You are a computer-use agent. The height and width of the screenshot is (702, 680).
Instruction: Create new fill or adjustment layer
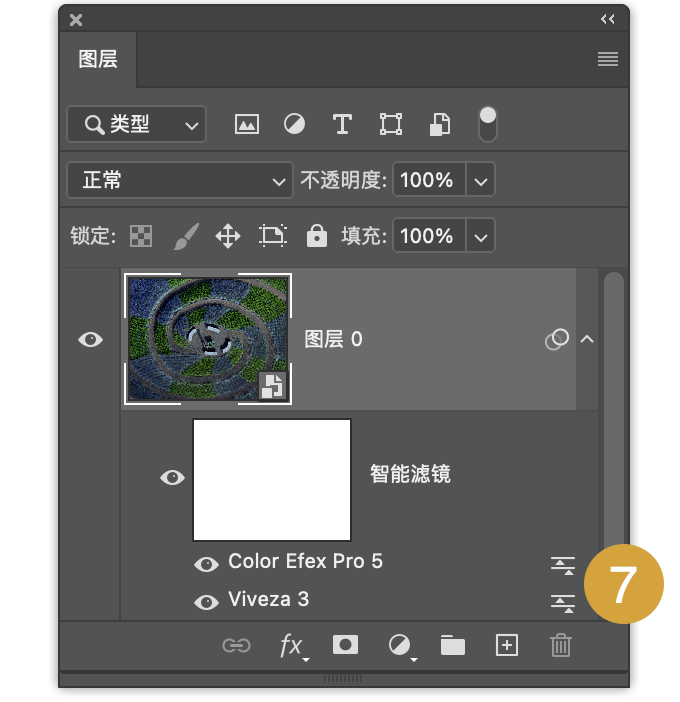402,646
